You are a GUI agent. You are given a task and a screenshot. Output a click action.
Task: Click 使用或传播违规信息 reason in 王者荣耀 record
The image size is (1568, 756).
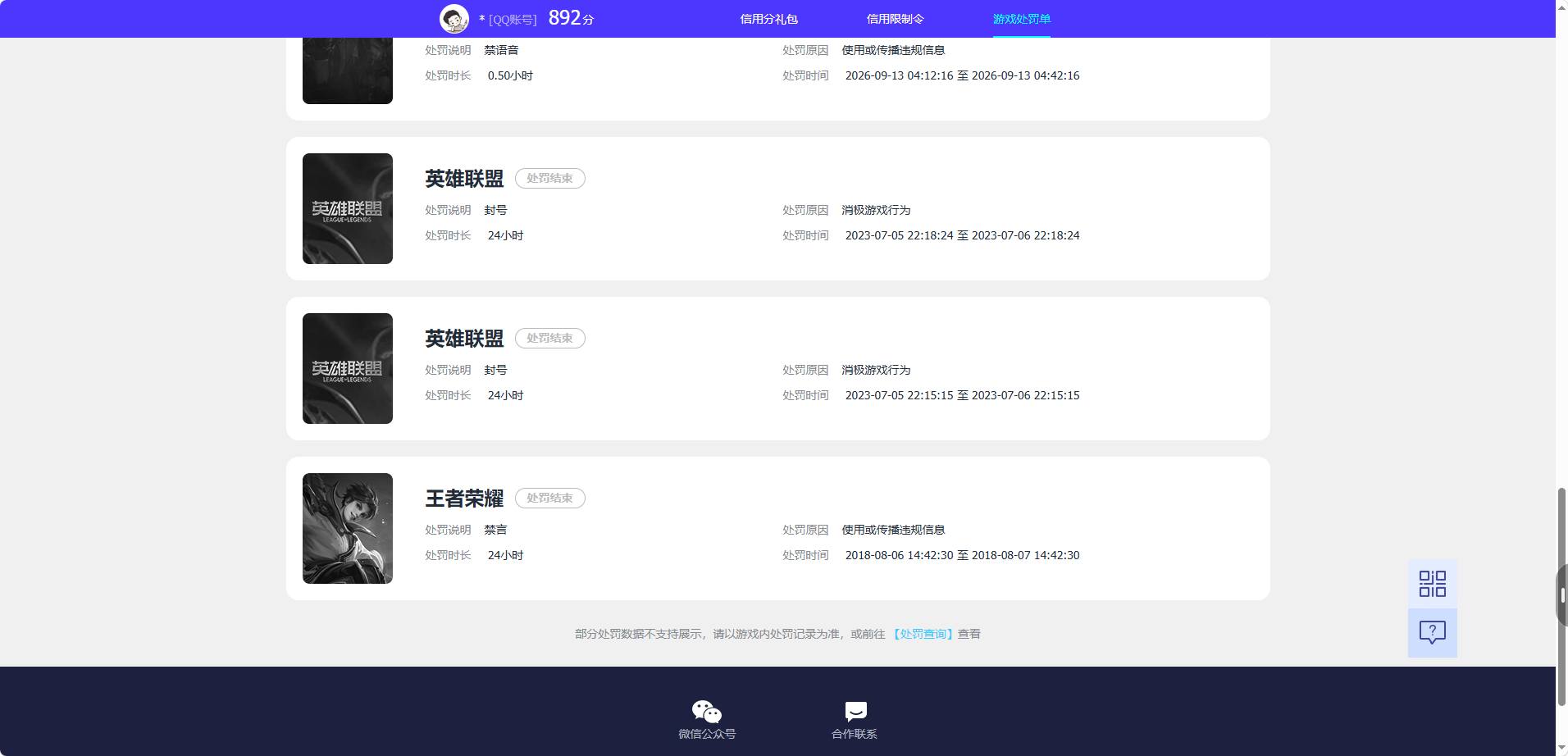[893, 530]
